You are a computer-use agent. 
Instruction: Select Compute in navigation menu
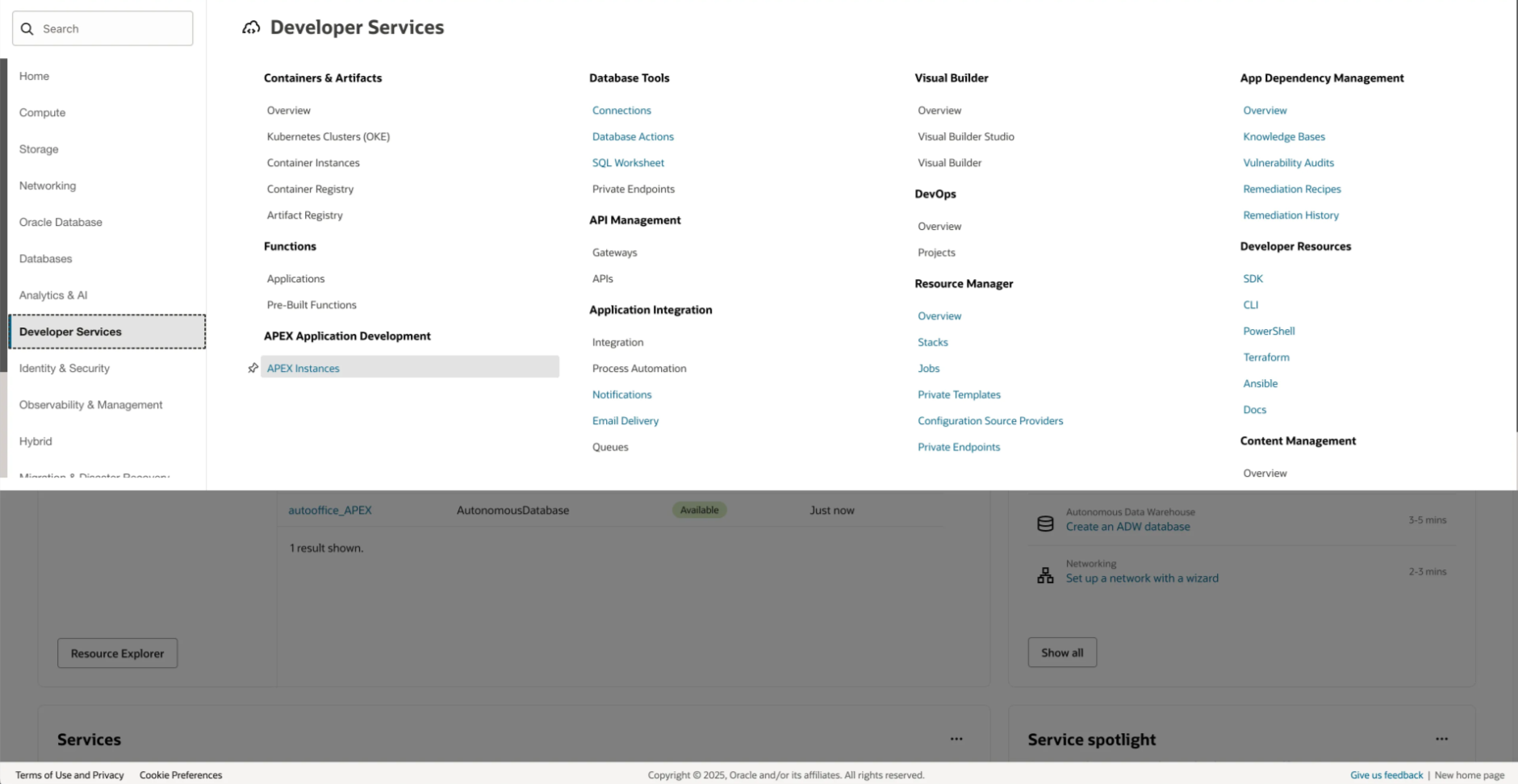[x=42, y=113]
